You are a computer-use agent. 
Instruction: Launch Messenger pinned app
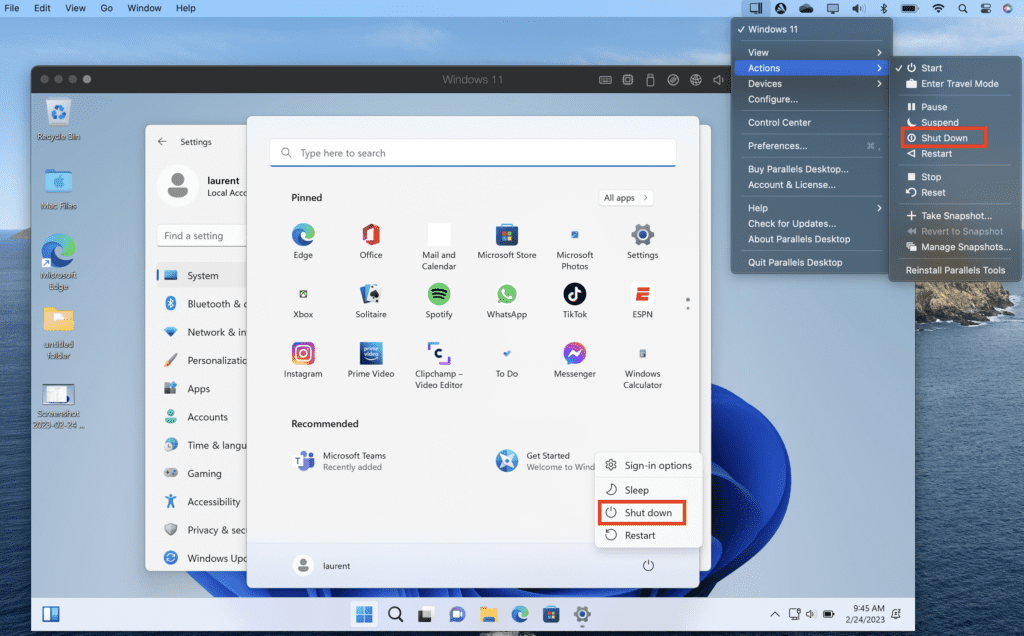click(575, 360)
